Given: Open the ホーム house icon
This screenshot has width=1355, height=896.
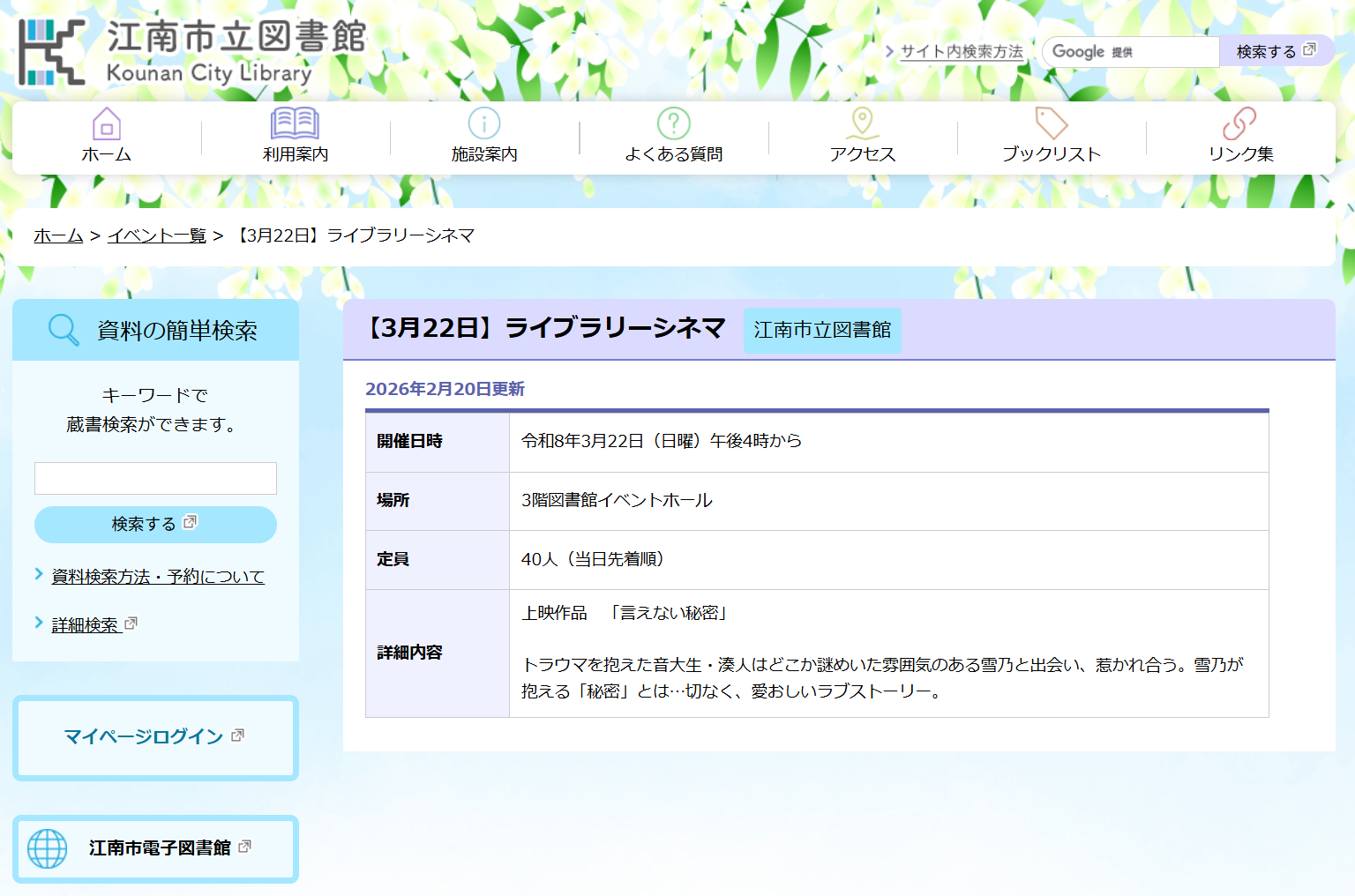Looking at the screenshot, I should [x=107, y=123].
